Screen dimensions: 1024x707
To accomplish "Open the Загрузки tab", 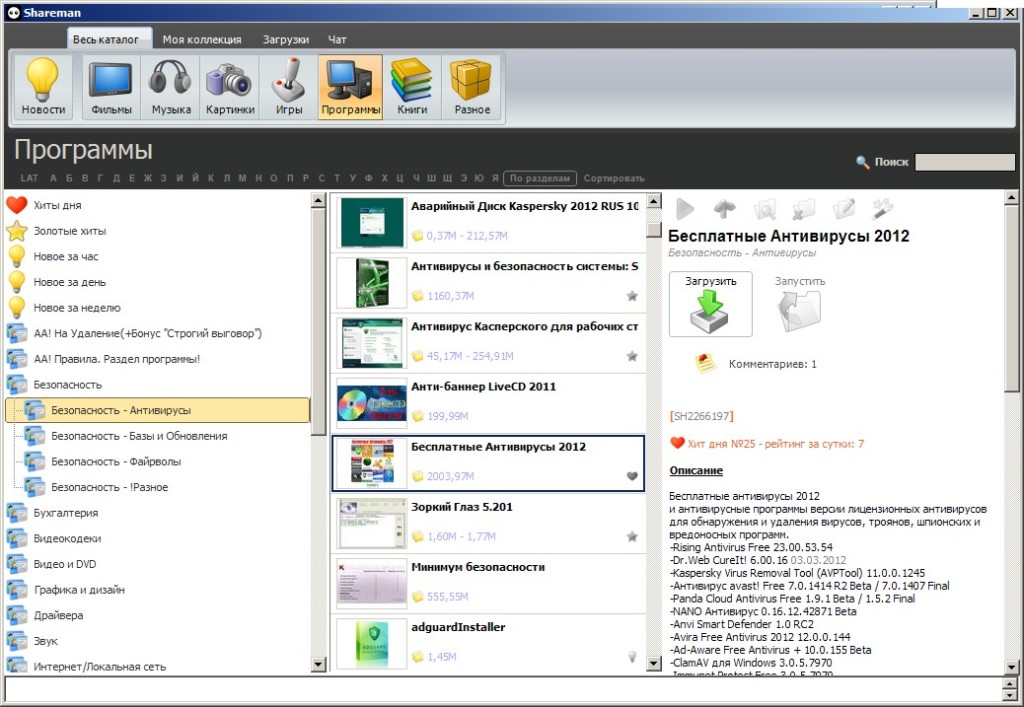I will point(286,40).
